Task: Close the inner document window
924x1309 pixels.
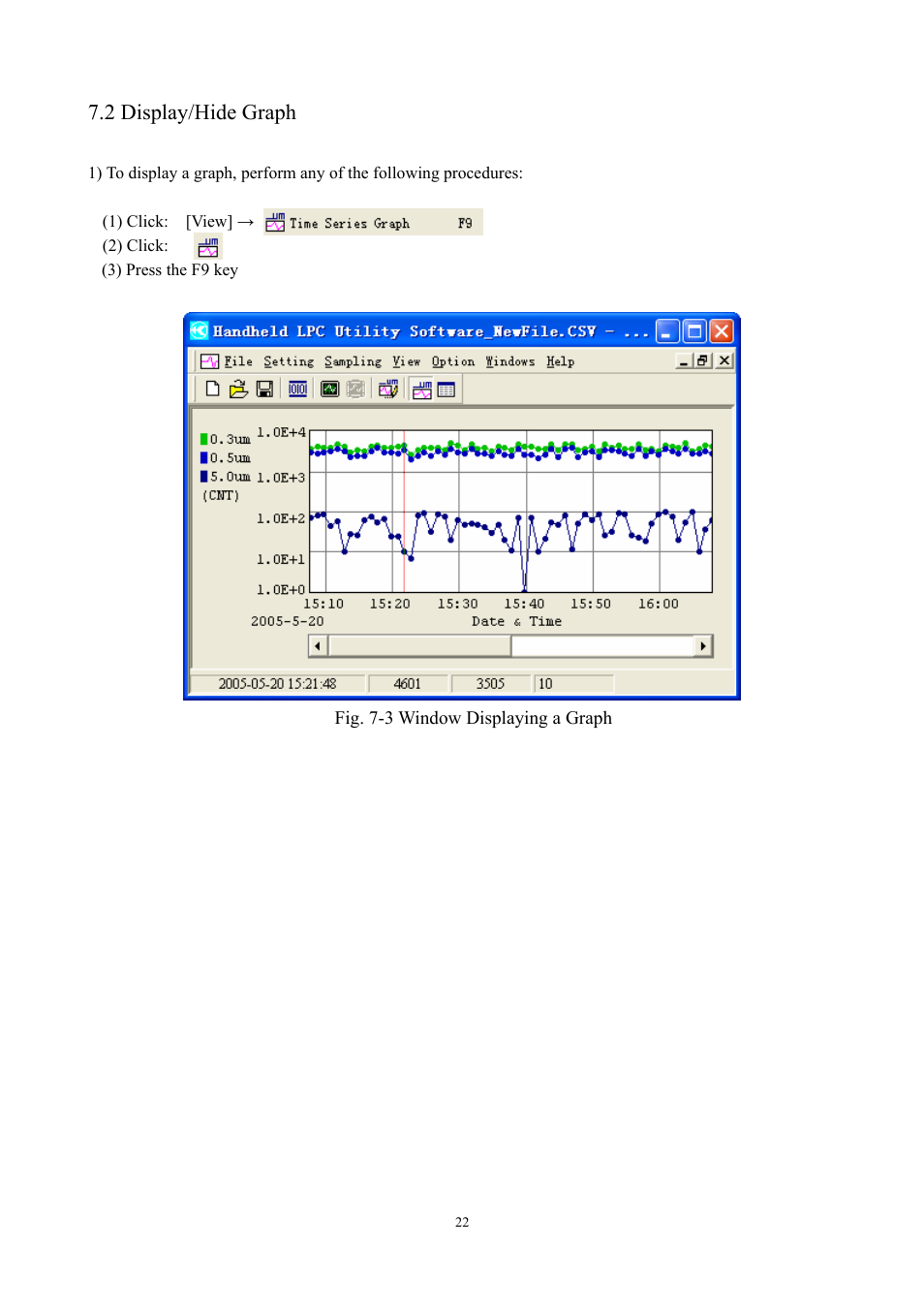Action: coord(724,360)
